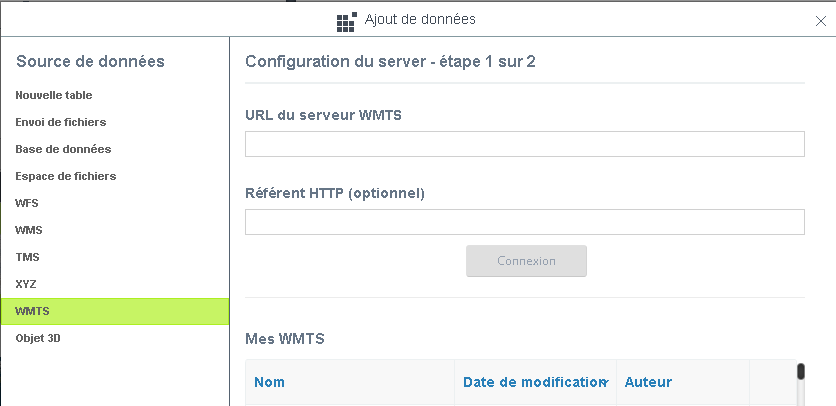This screenshot has width=836, height=406.
Task: Sort by Date de modification column
Action: (x=530, y=382)
